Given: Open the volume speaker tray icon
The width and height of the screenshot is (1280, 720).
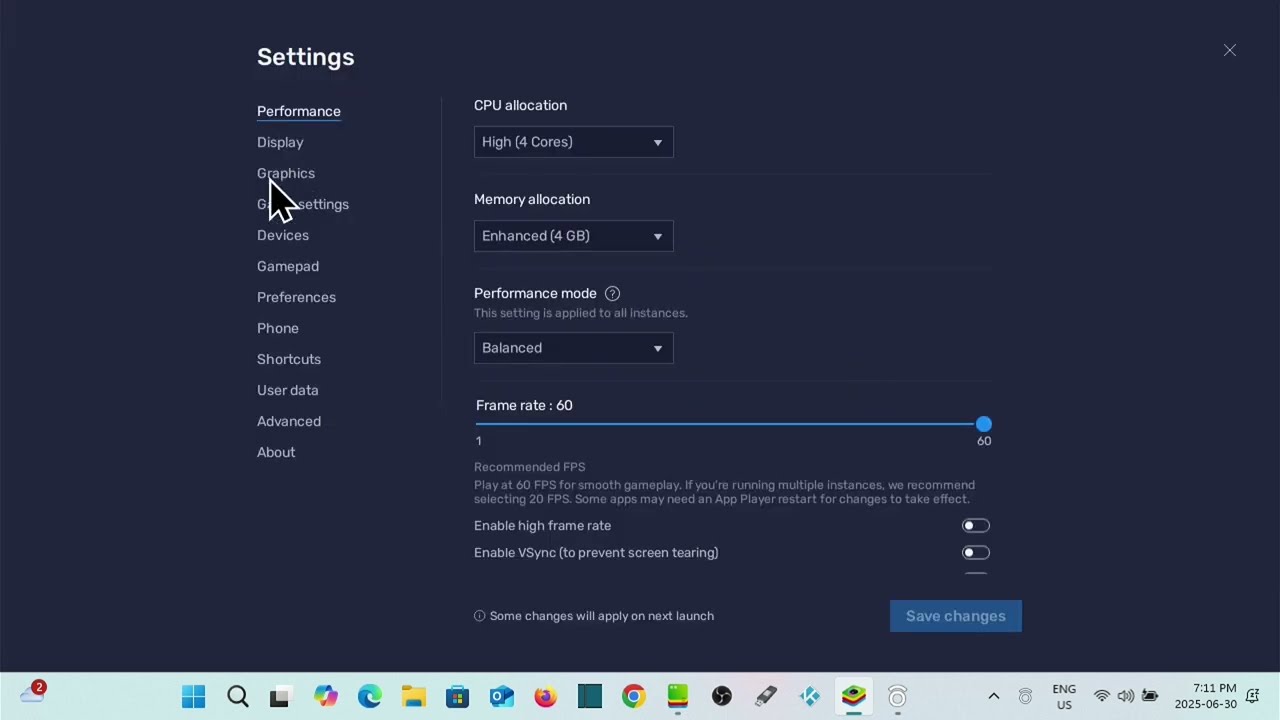Looking at the screenshot, I should [1126, 696].
